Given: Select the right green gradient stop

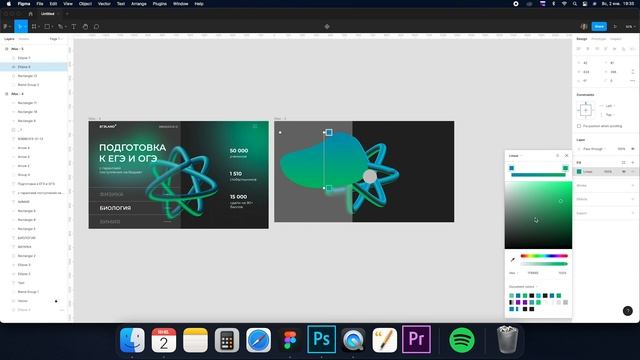Looking at the screenshot, I should click(x=565, y=168).
